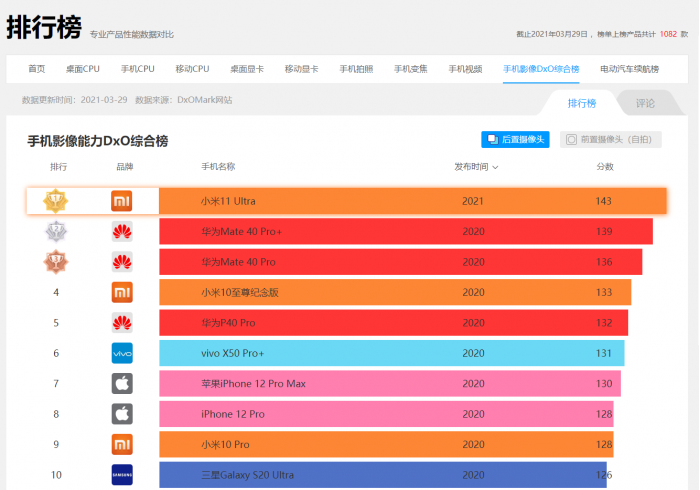Open the 小米11 Ultra phone entry

pyautogui.click(x=228, y=201)
